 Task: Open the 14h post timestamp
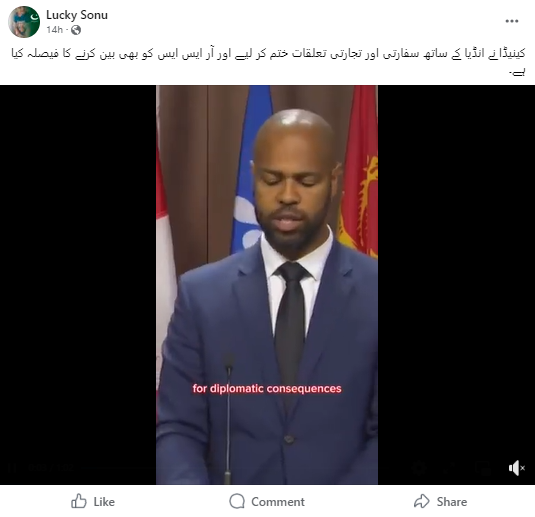coord(55,30)
